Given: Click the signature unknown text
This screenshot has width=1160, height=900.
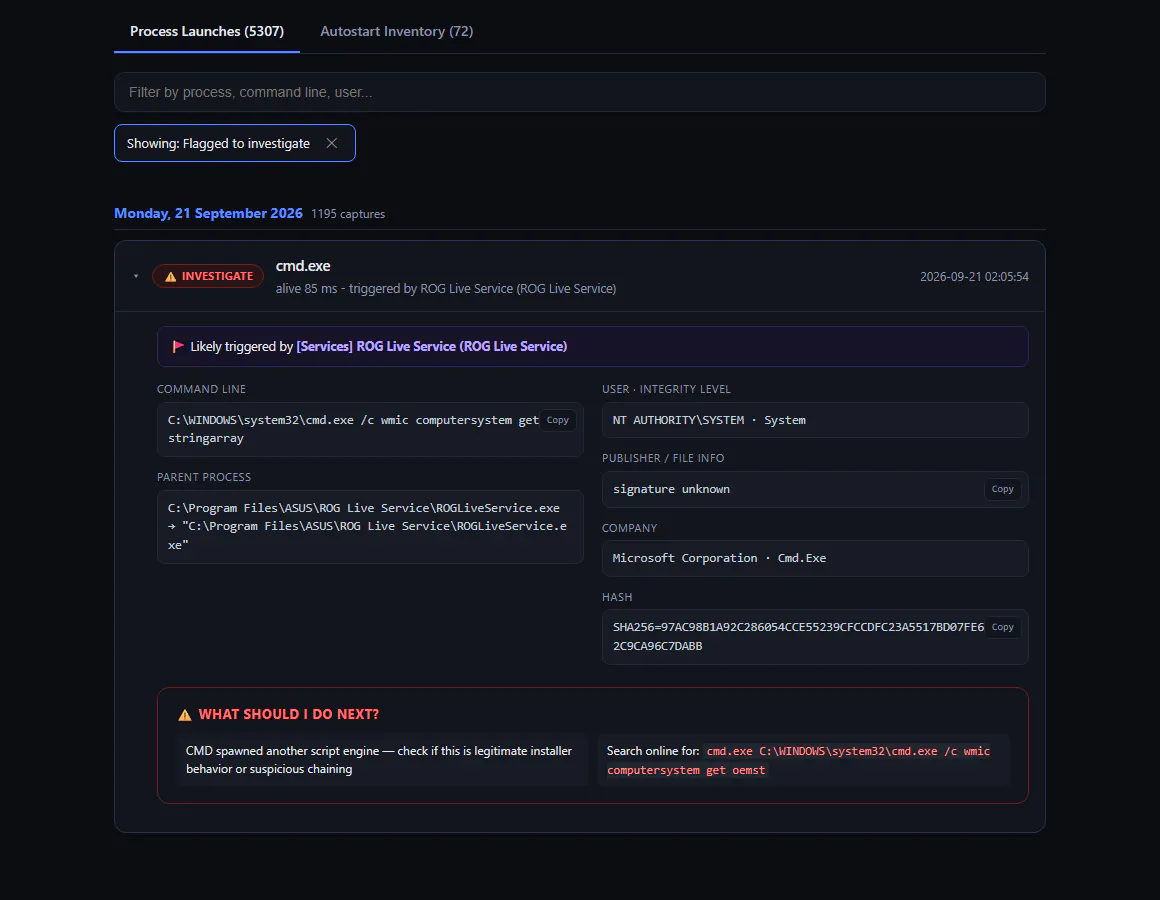Looking at the screenshot, I should point(671,489).
